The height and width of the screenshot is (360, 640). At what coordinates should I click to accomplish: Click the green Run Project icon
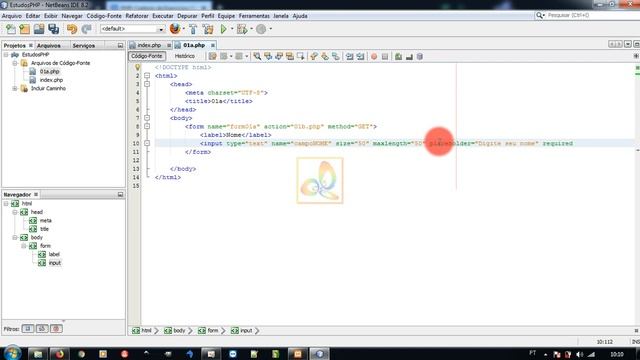[224, 29]
